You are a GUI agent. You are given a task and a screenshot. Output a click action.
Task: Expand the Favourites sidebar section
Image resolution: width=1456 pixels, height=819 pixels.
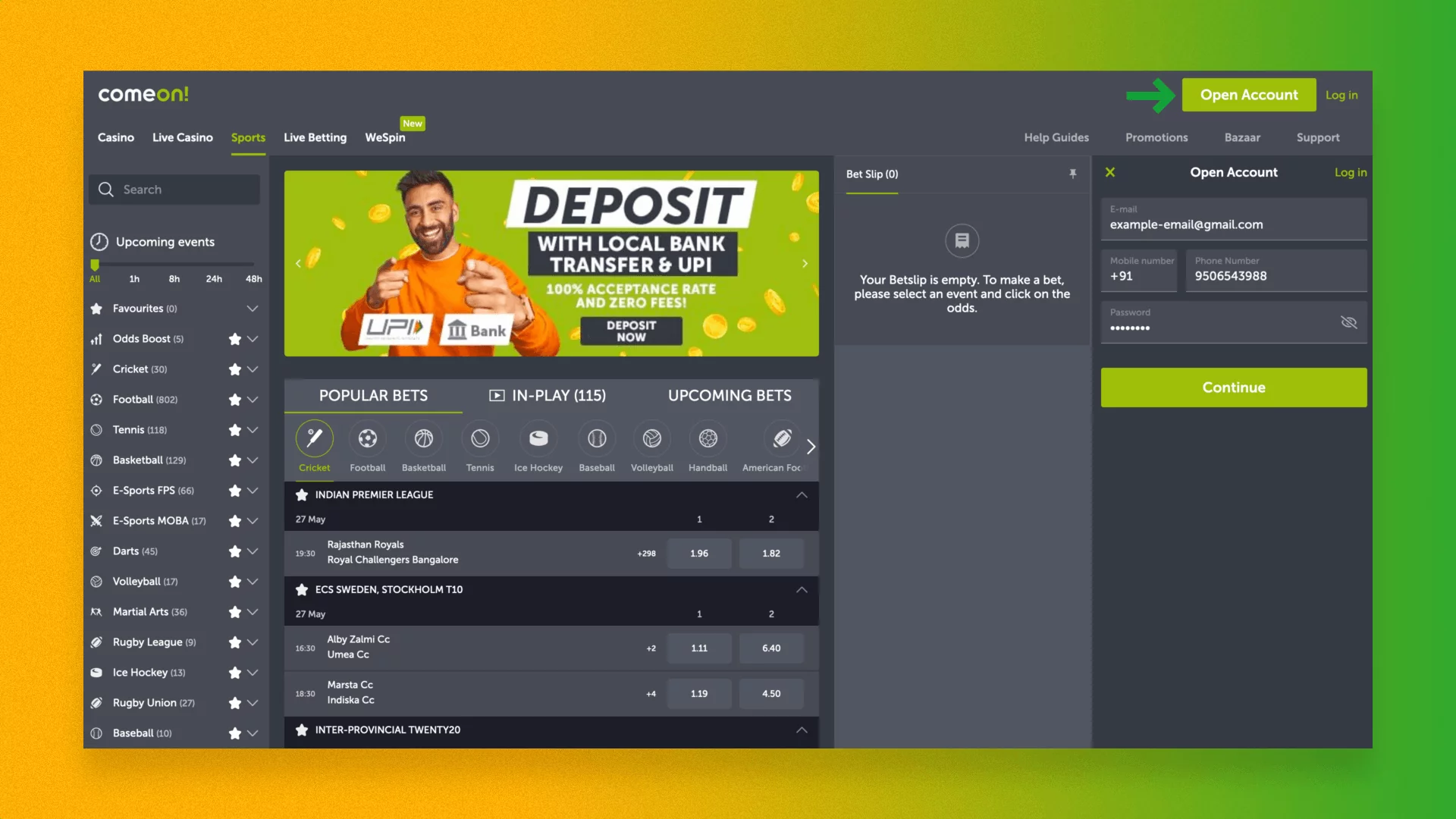(253, 309)
